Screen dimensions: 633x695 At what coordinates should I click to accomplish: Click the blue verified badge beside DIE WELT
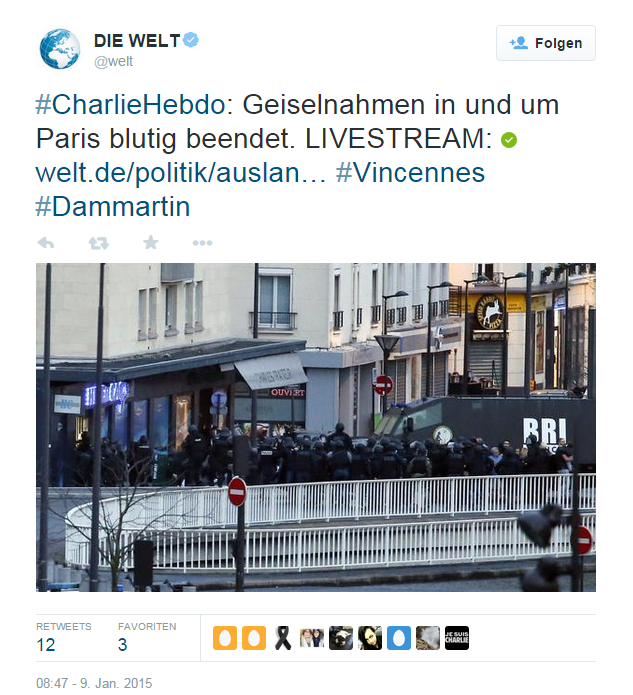pyautogui.click(x=191, y=40)
